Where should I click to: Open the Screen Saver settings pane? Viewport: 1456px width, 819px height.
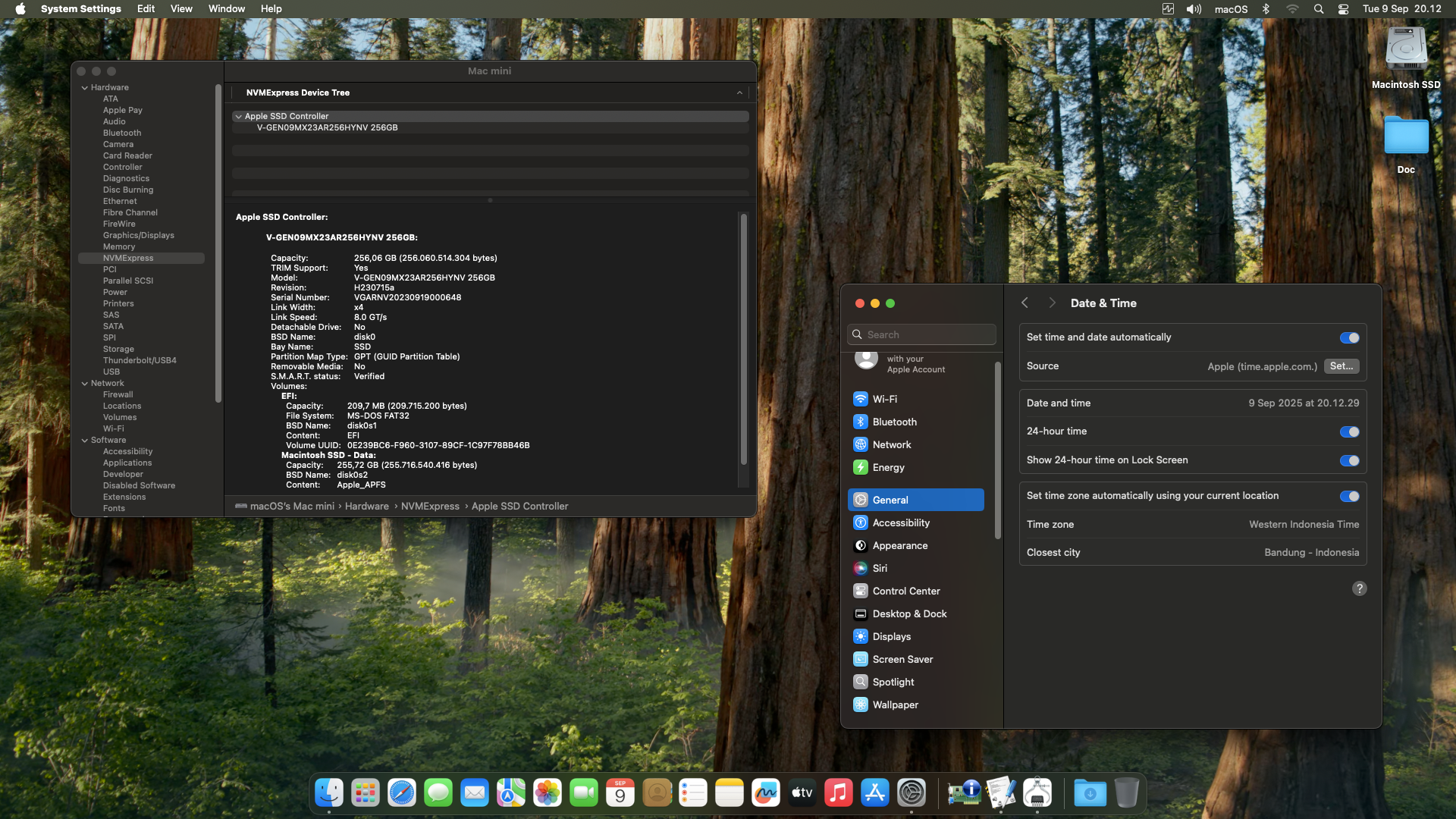tap(915, 659)
